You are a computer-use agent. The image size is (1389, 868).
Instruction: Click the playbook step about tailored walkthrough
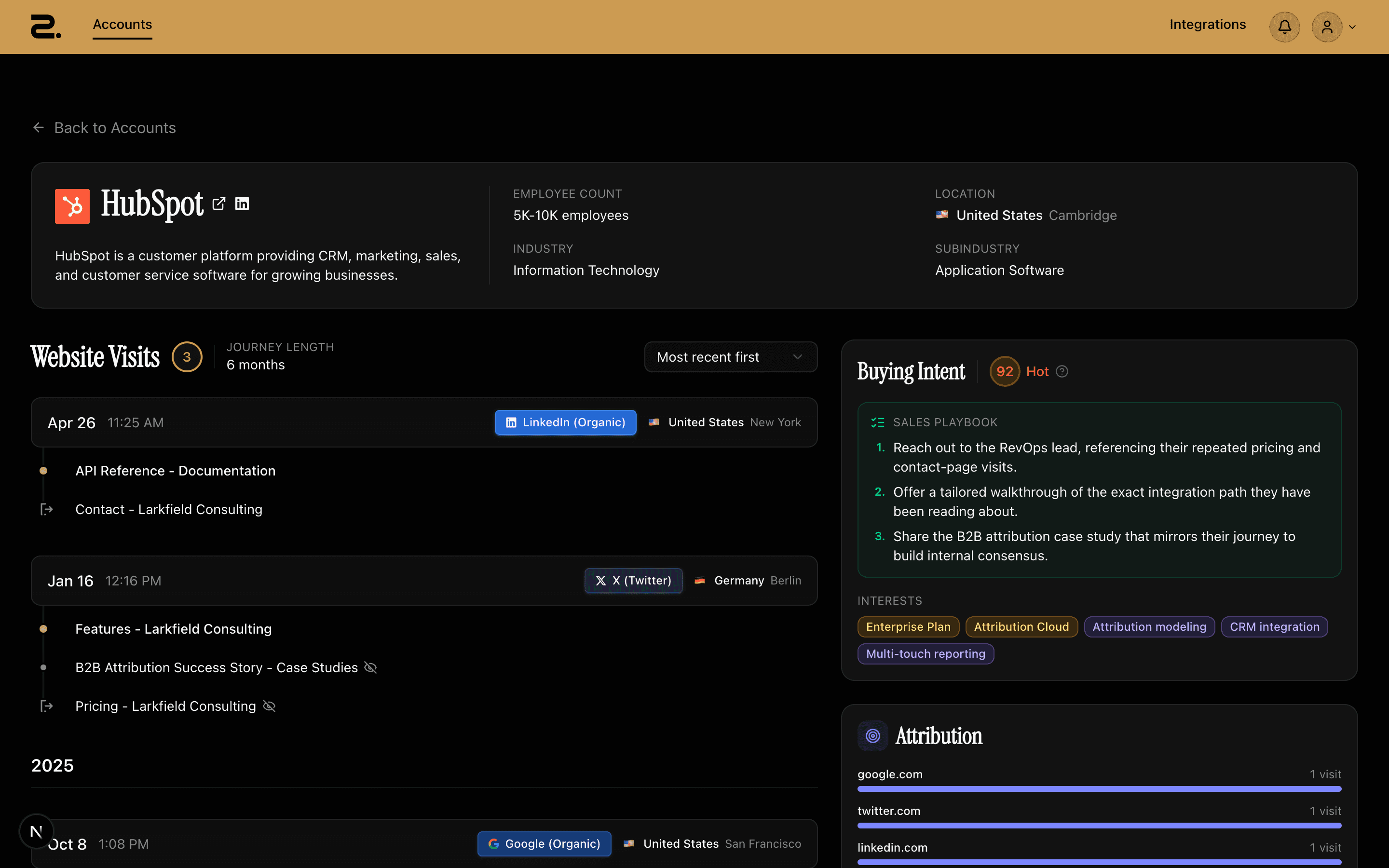[x=1102, y=502]
